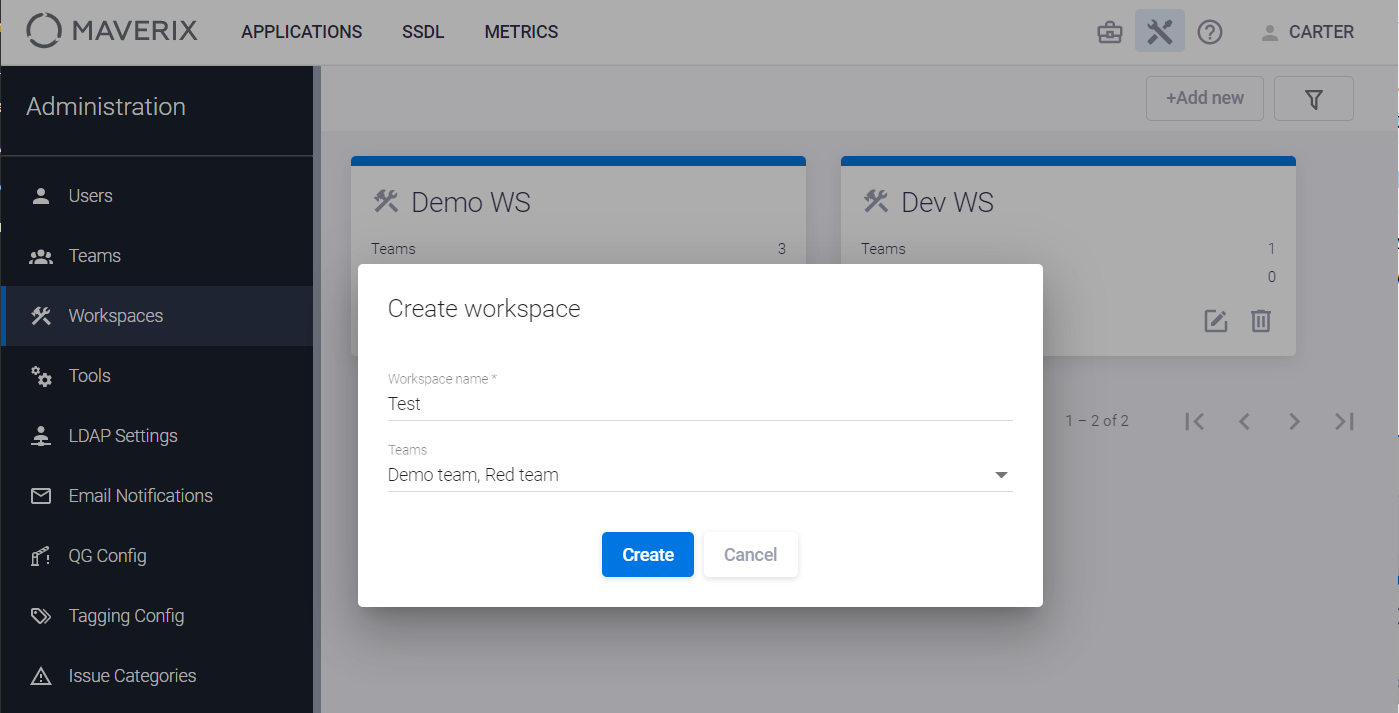Open the APPLICATIONS menu

301,32
